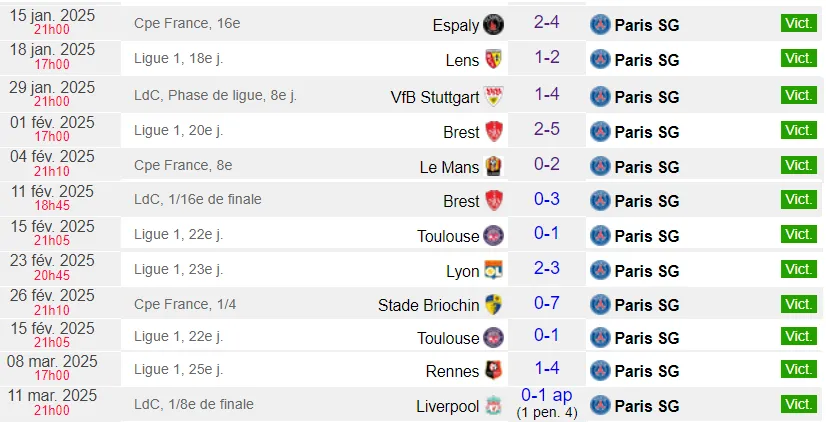Viewport: 826px width, 422px height.
Task: Click the Lens club crest icon
Action: (494, 59)
